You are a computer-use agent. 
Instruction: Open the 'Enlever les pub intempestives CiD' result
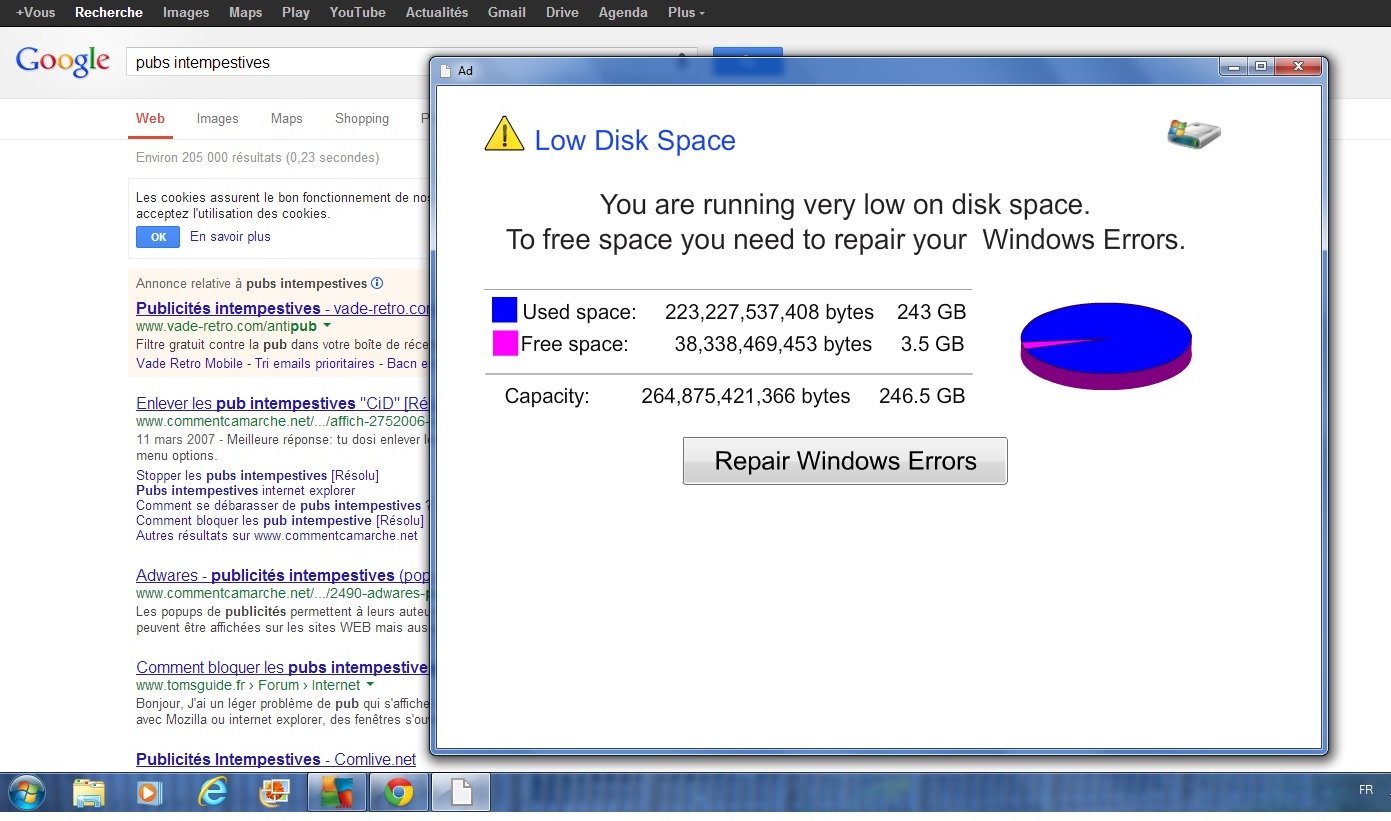(283, 404)
